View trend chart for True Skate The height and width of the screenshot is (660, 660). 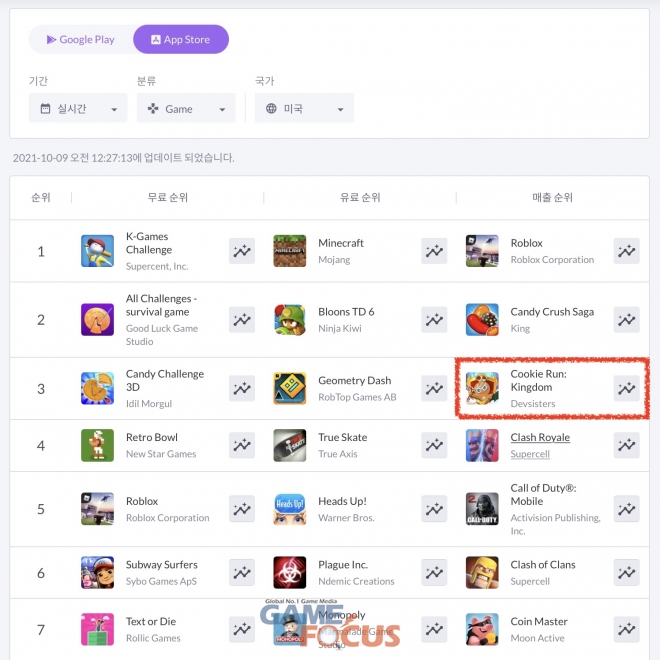pos(434,445)
